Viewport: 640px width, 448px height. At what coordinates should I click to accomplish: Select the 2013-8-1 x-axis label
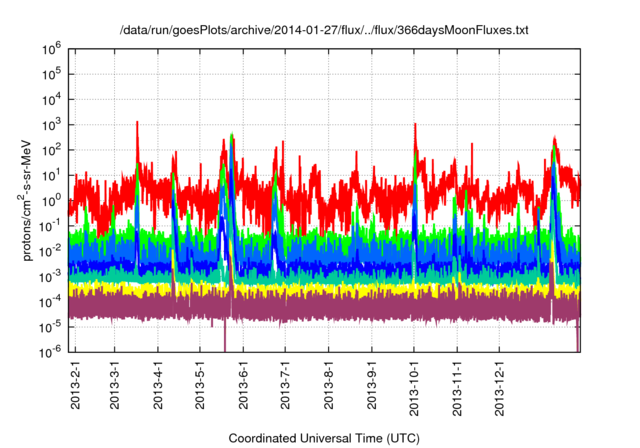[x=329, y=385]
